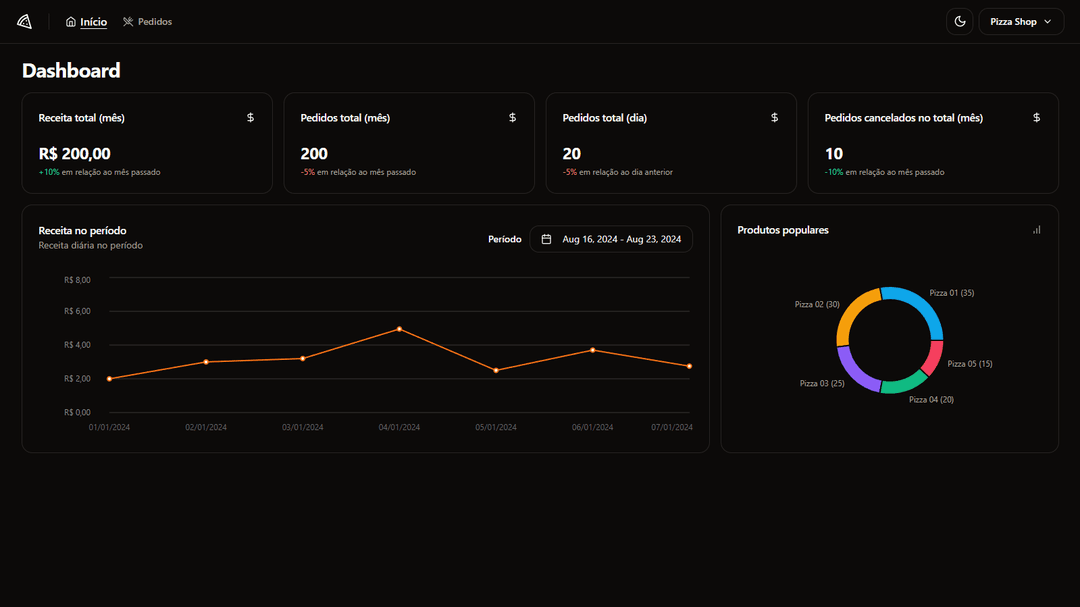This screenshot has width=1080, height=607.
Task: Select the blue Pizza 01 donut segment
Action: tap(921, 303)
